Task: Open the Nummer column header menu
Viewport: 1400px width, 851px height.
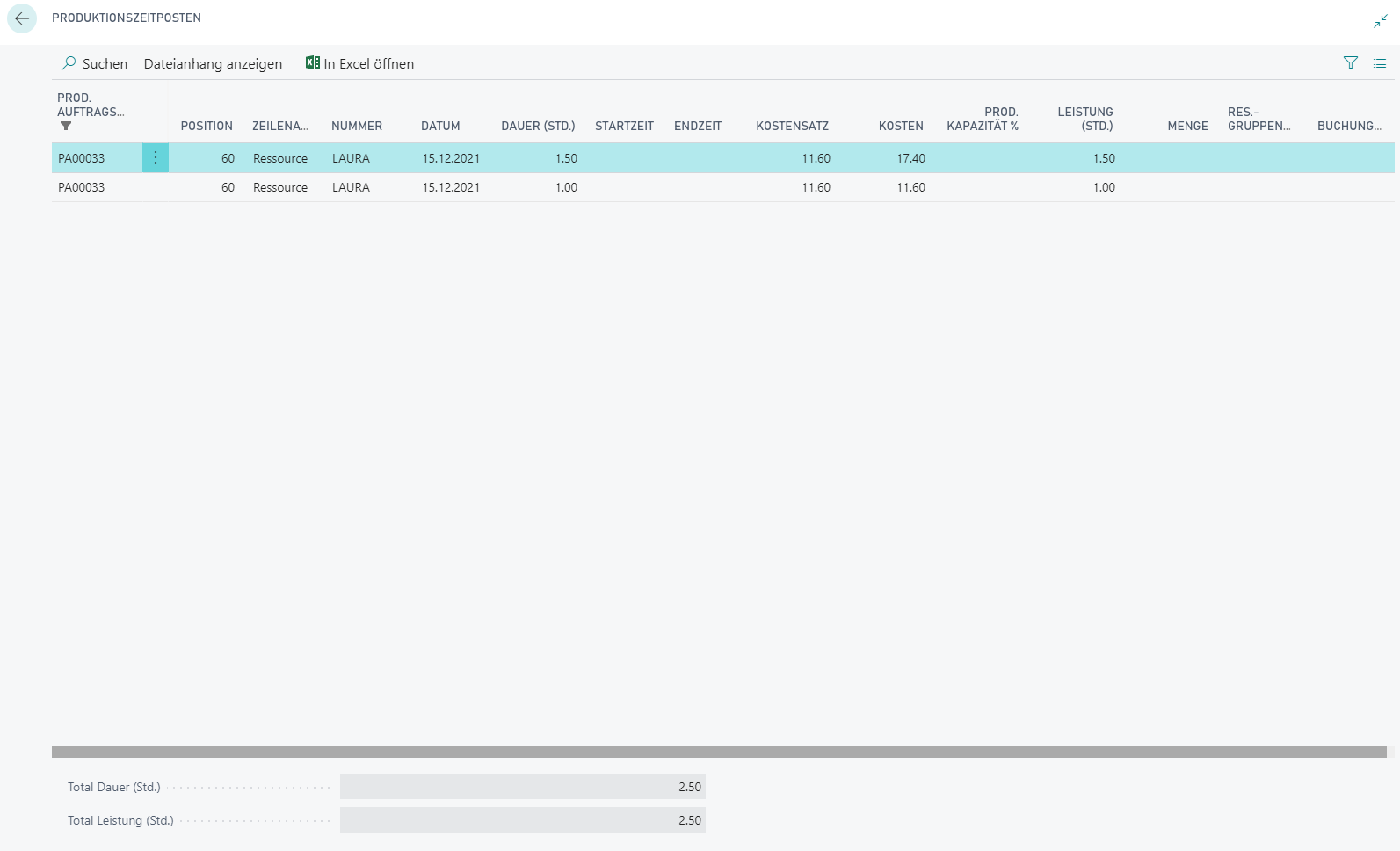Action: 357,126
